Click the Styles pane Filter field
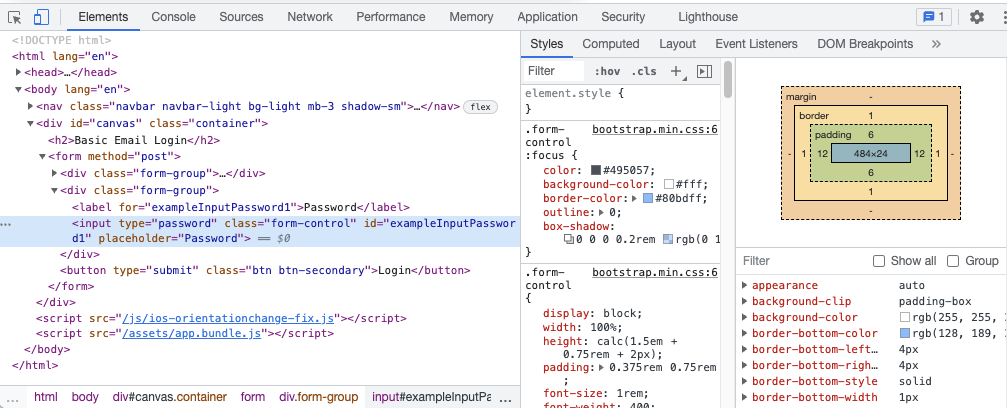 pos(554,71)
